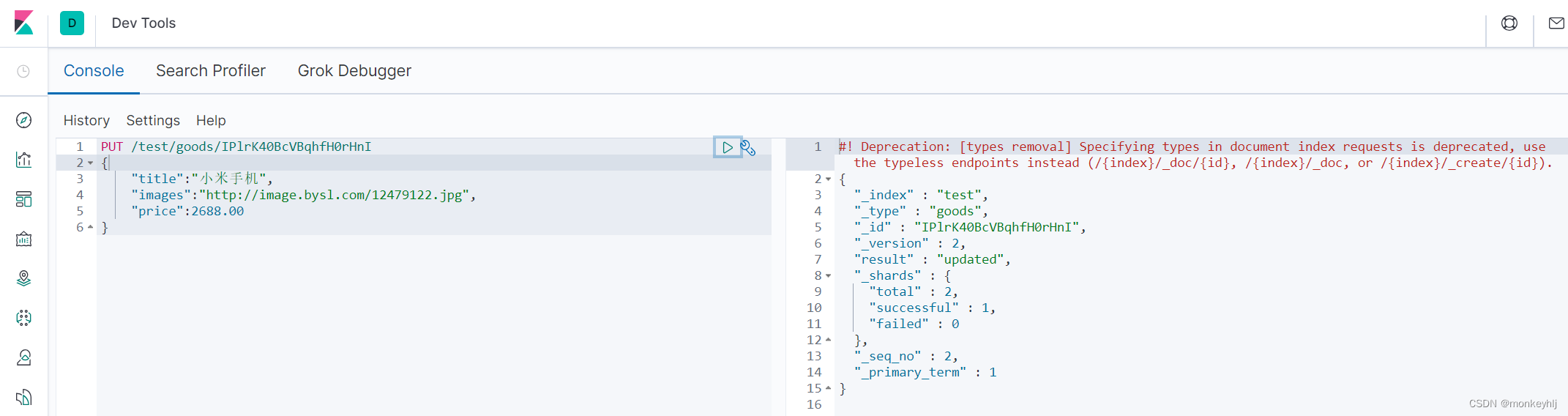
Task: Switch to the Search Profiler tab
Action: point(211,71)
